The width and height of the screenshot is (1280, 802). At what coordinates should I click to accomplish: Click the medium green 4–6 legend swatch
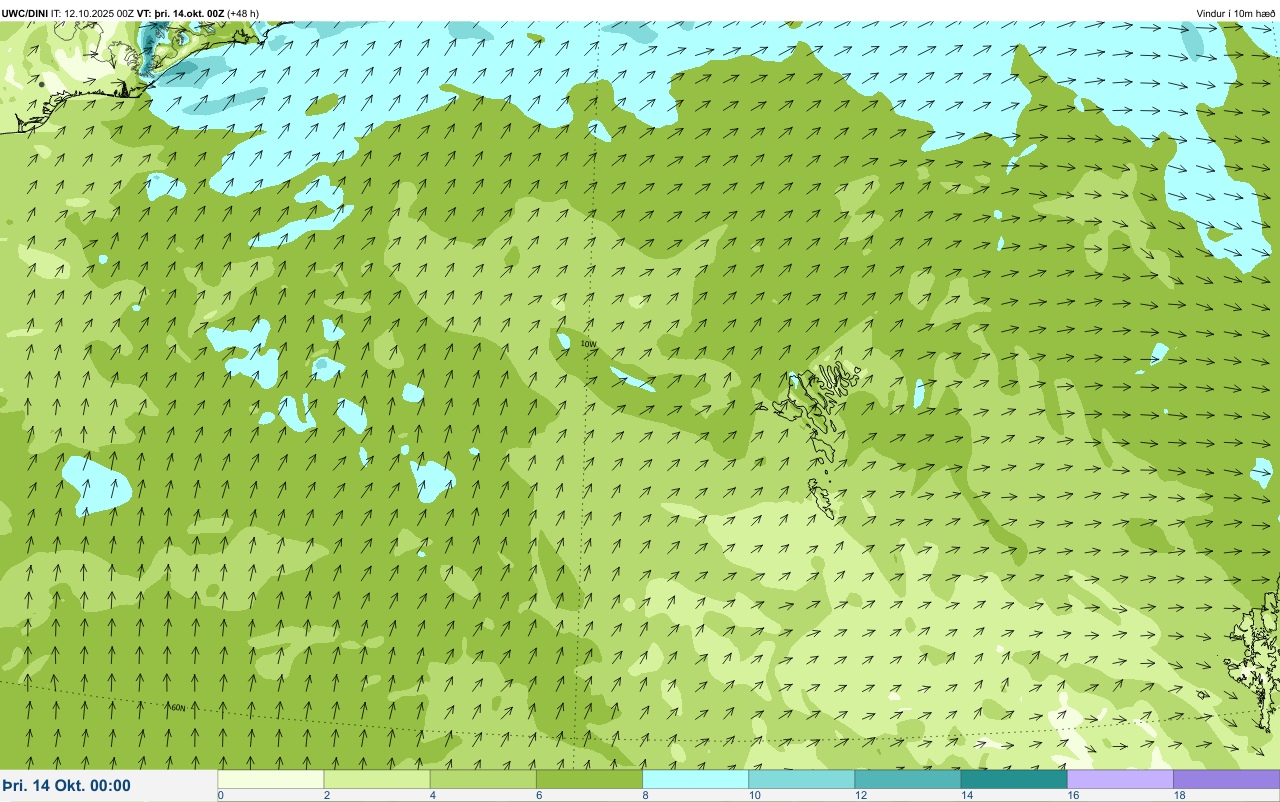(x=483, y=779)
